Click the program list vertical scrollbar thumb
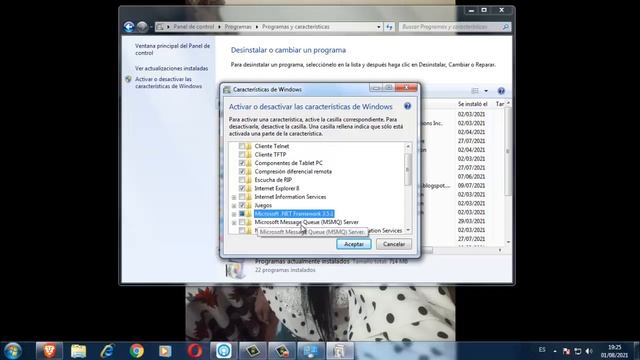The image size is (640, 360). coord(508,151)
